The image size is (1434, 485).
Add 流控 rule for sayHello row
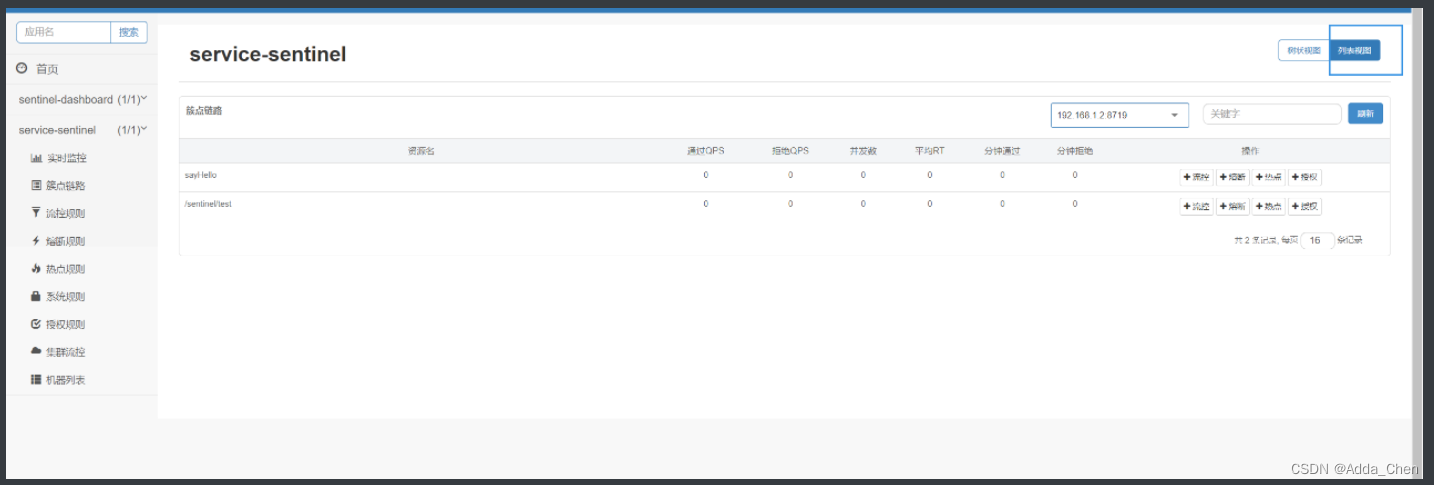1196,177
